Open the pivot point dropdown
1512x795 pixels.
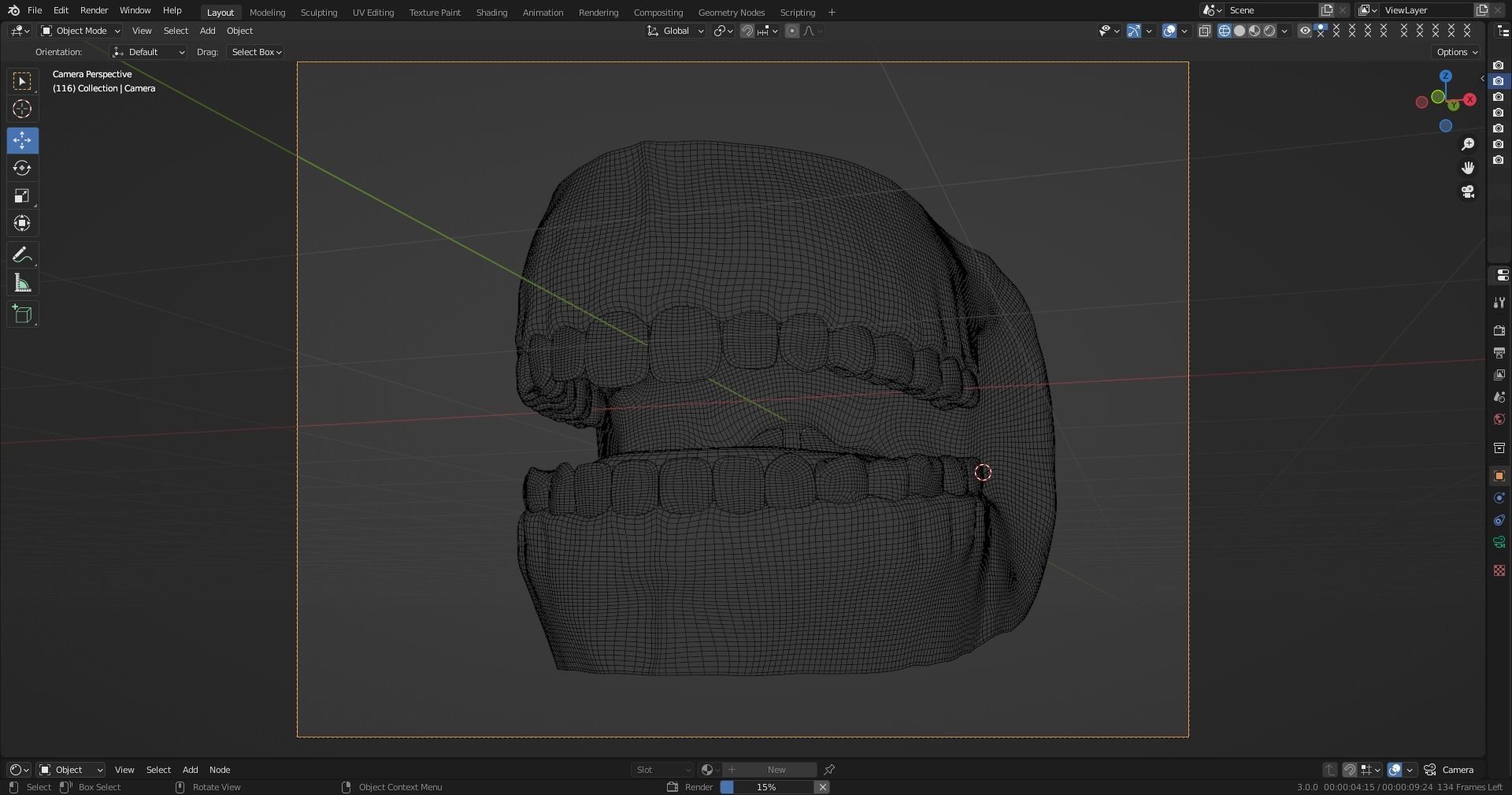[x=723, y=31]
